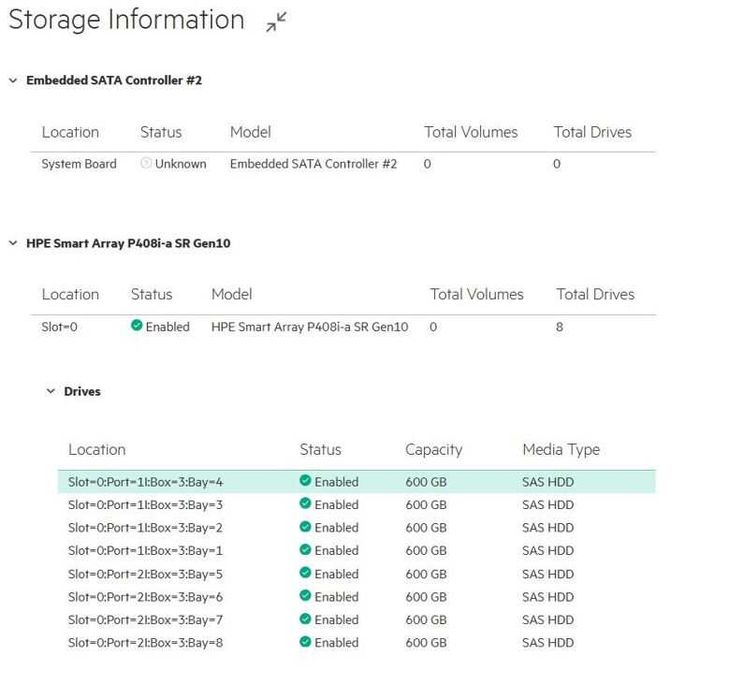Click Enabled status icon for Bay=6 drive
The width and height of the screenshot is (729, 699).
[305, 595]
